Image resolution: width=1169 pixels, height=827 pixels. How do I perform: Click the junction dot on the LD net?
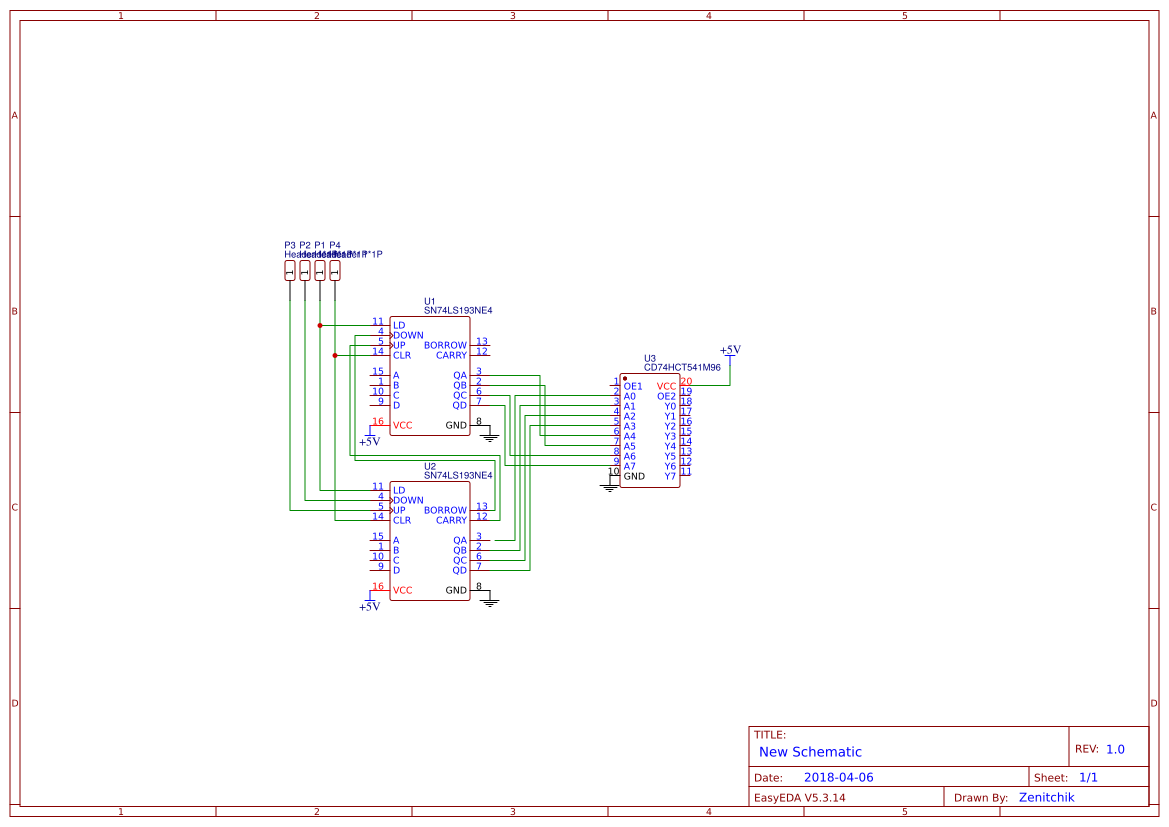[319, 325]
